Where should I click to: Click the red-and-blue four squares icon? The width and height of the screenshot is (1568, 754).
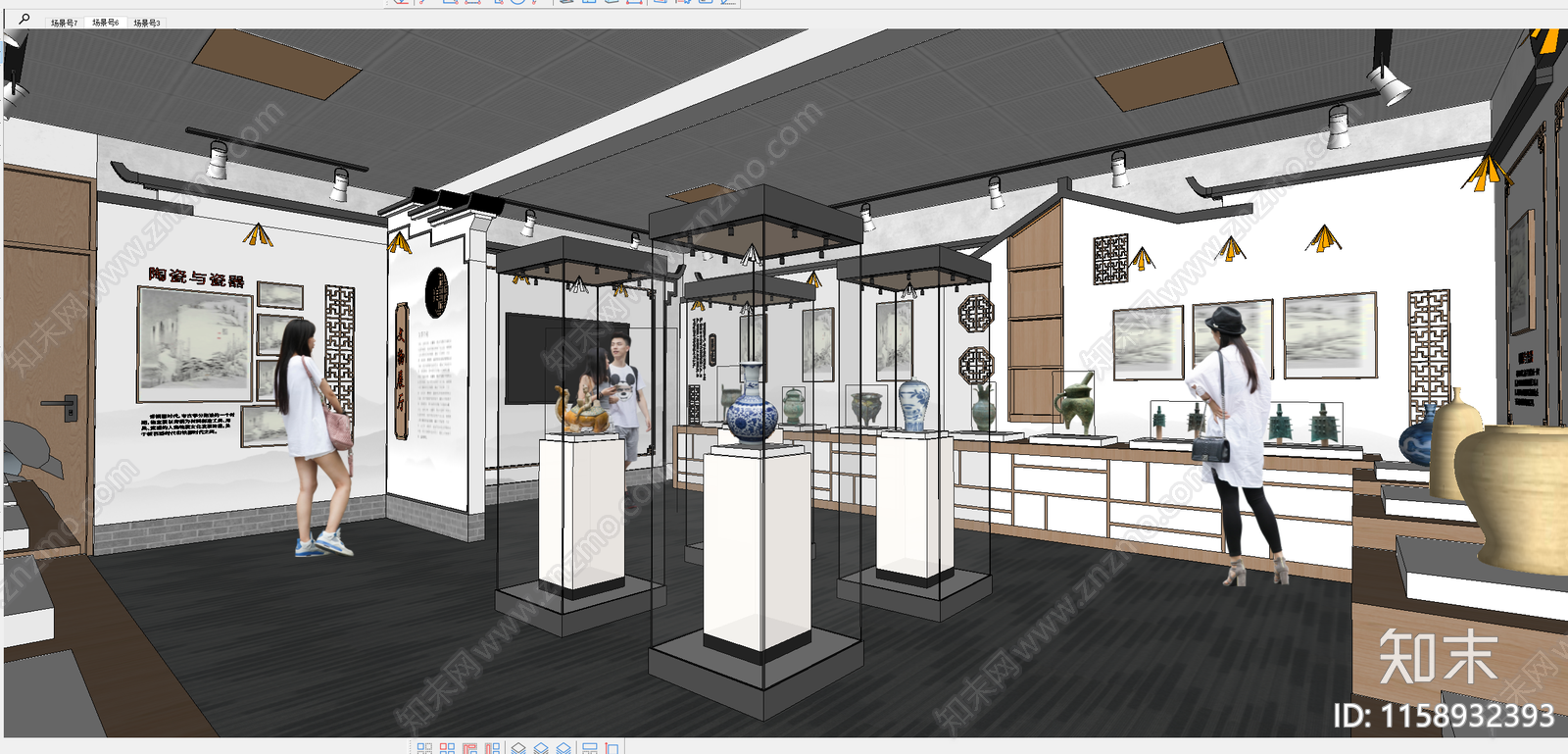[x=447, y=748]
